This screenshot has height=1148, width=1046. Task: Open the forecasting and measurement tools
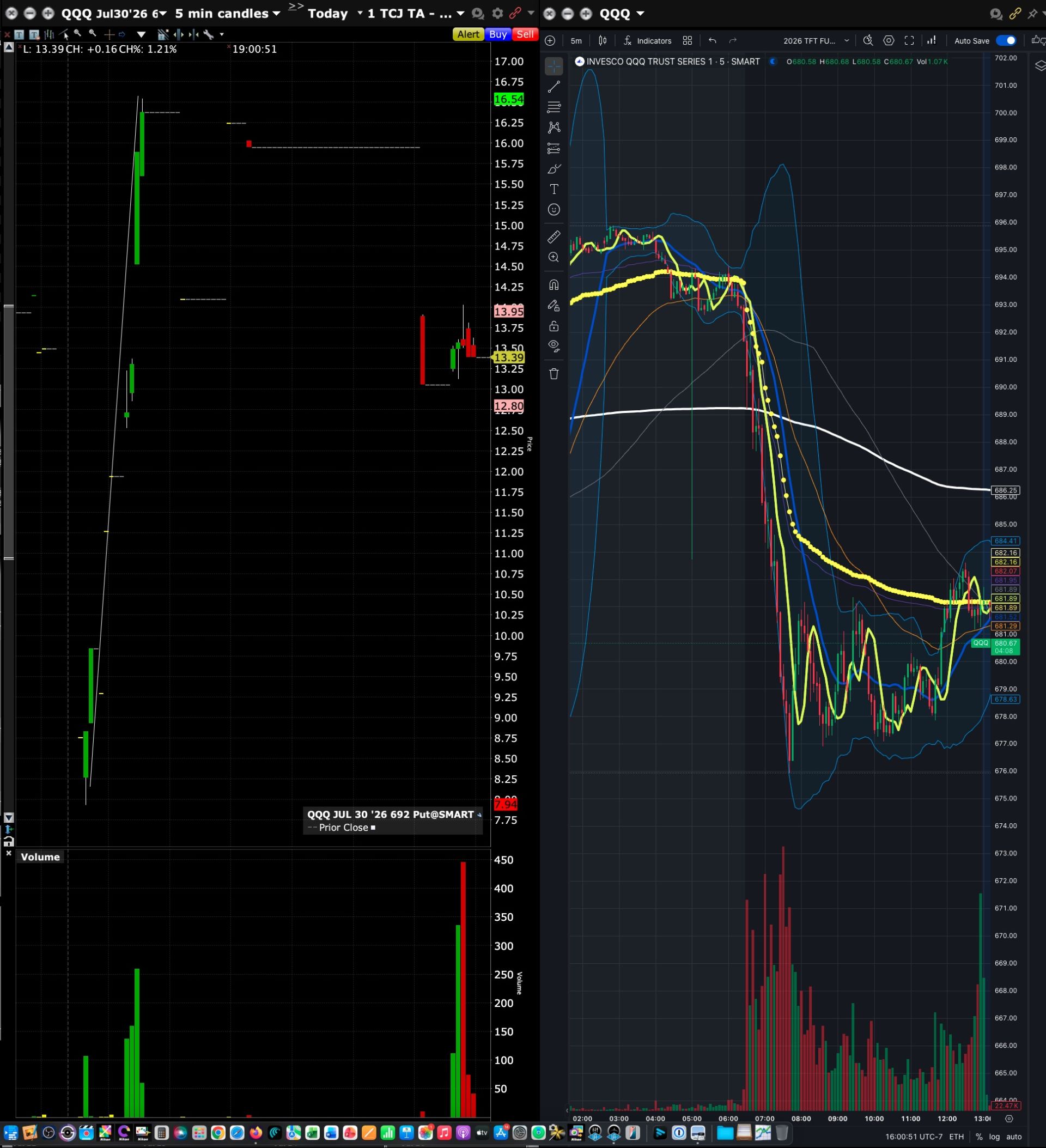(x=554, y=148)
